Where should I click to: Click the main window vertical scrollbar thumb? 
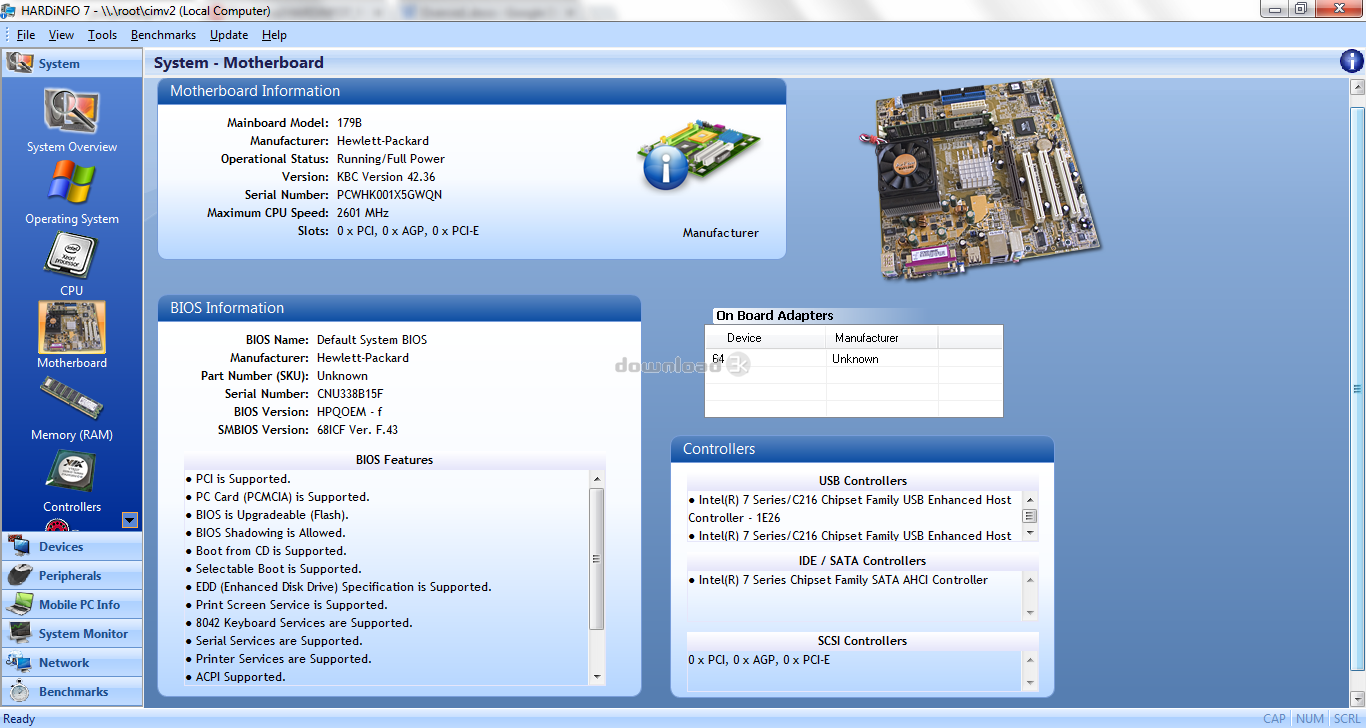point(1357,389)
